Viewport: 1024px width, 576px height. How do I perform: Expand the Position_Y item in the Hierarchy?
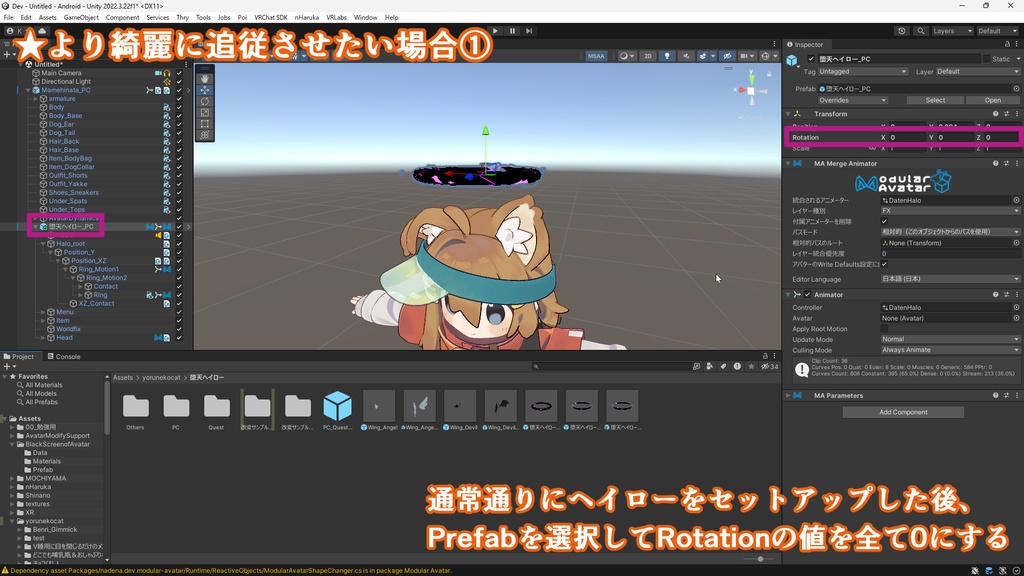coord(50,252)
